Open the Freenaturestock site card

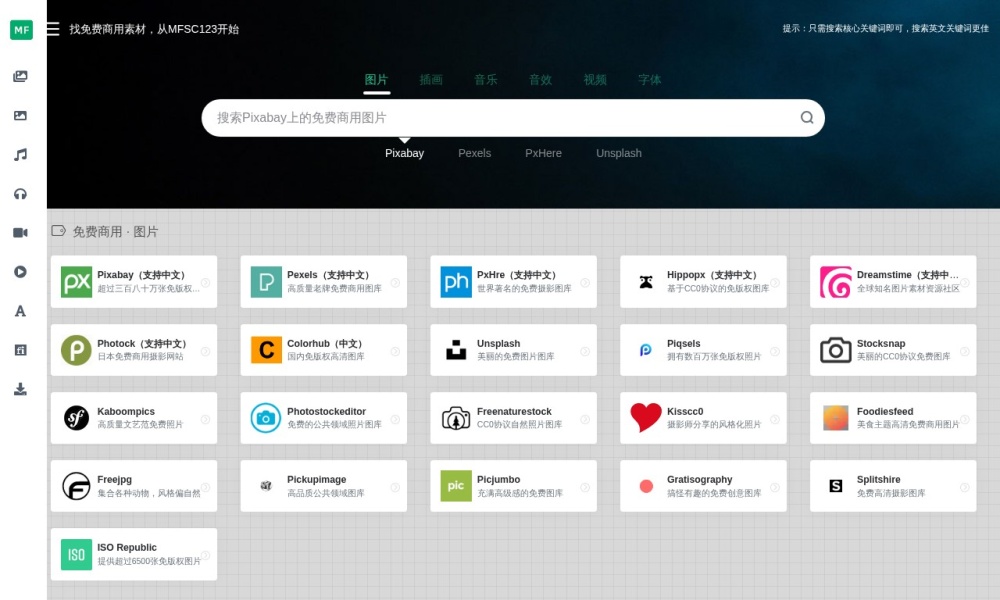click(513, 418)
